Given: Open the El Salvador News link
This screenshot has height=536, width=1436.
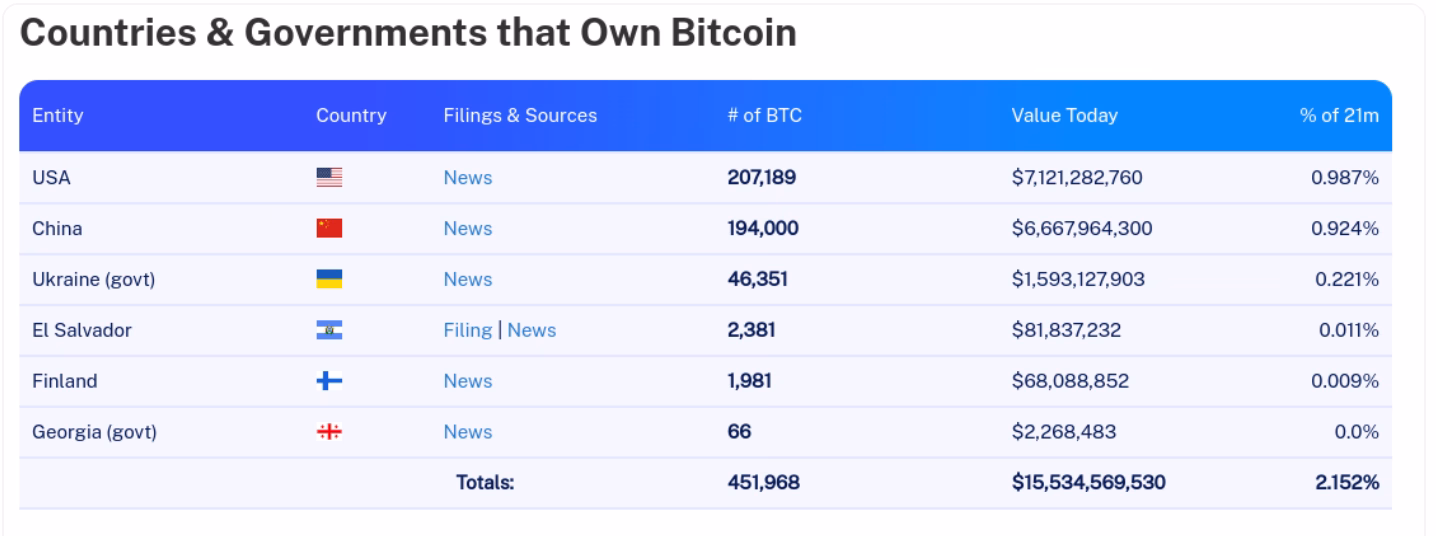Looking at the screenshot, I should pos(532,330).
